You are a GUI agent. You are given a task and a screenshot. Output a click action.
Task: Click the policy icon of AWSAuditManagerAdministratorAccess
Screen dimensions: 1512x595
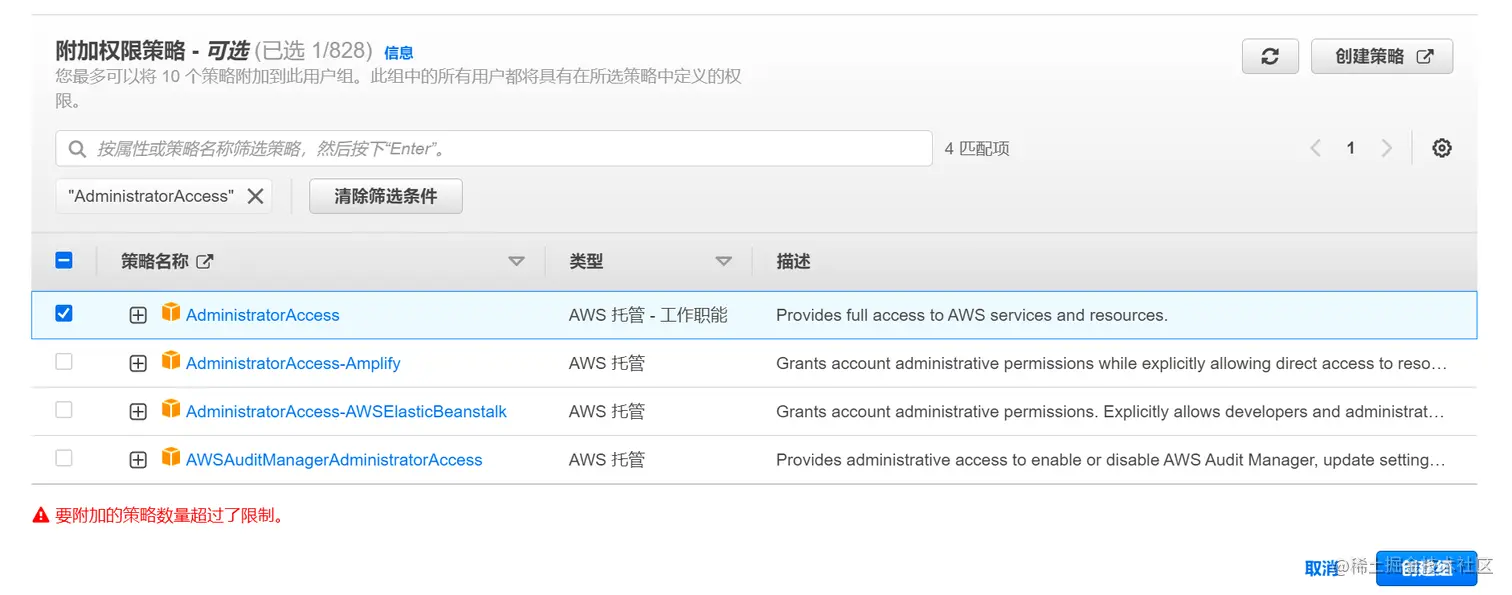[171, 458]
